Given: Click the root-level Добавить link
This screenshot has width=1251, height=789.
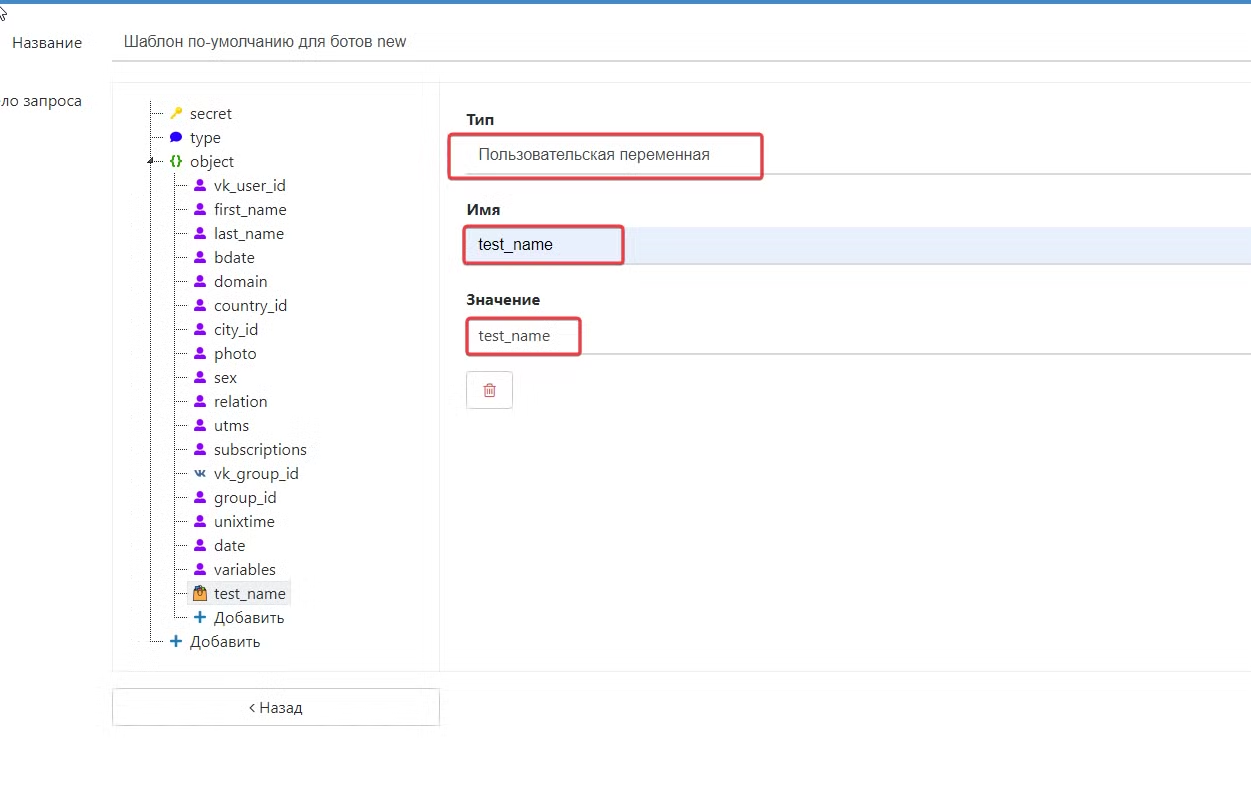Looking at the screenshot, I should pyautogui.click(x=225, y=642).
